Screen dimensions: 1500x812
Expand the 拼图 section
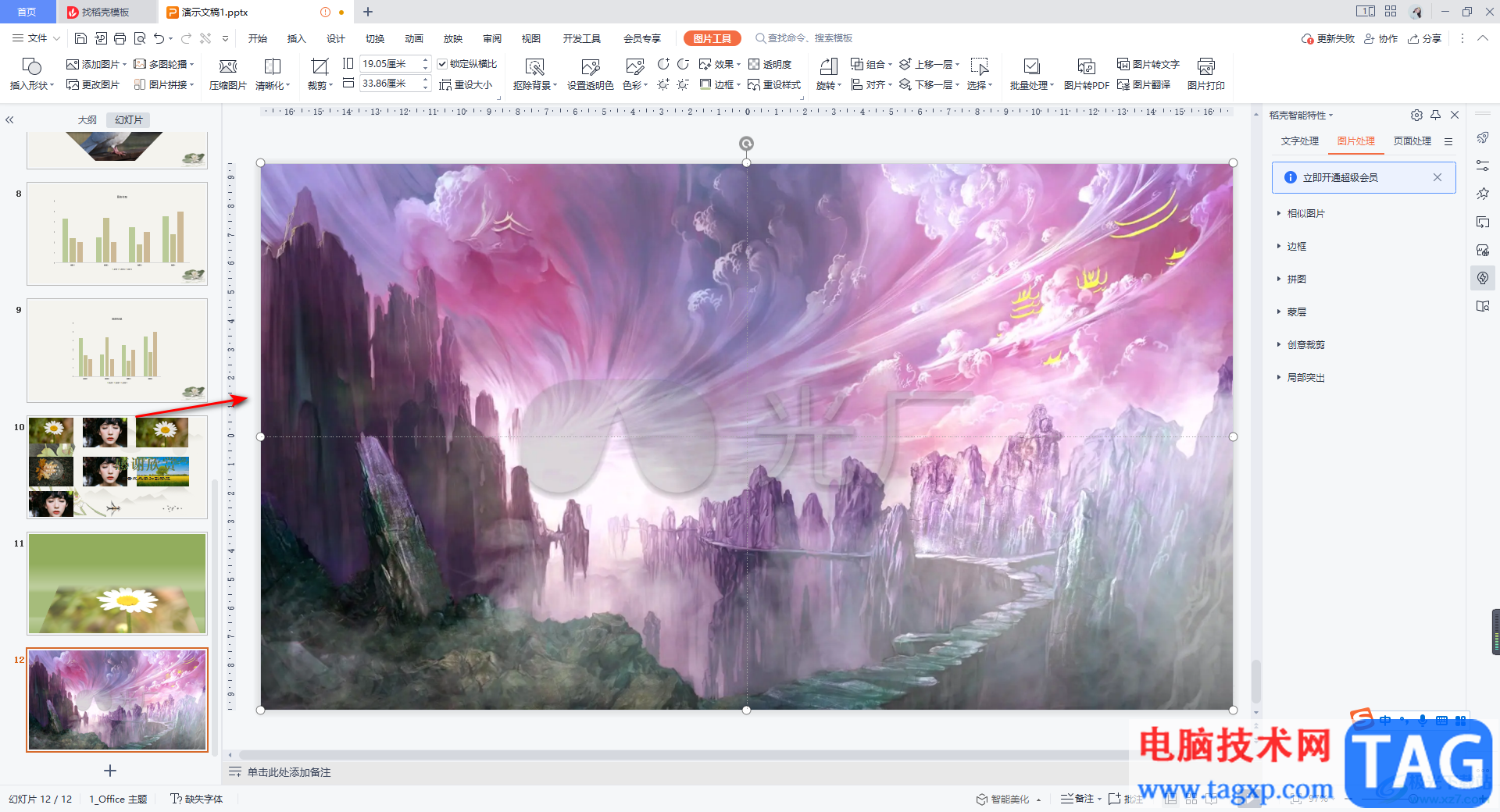point(1291,279)
